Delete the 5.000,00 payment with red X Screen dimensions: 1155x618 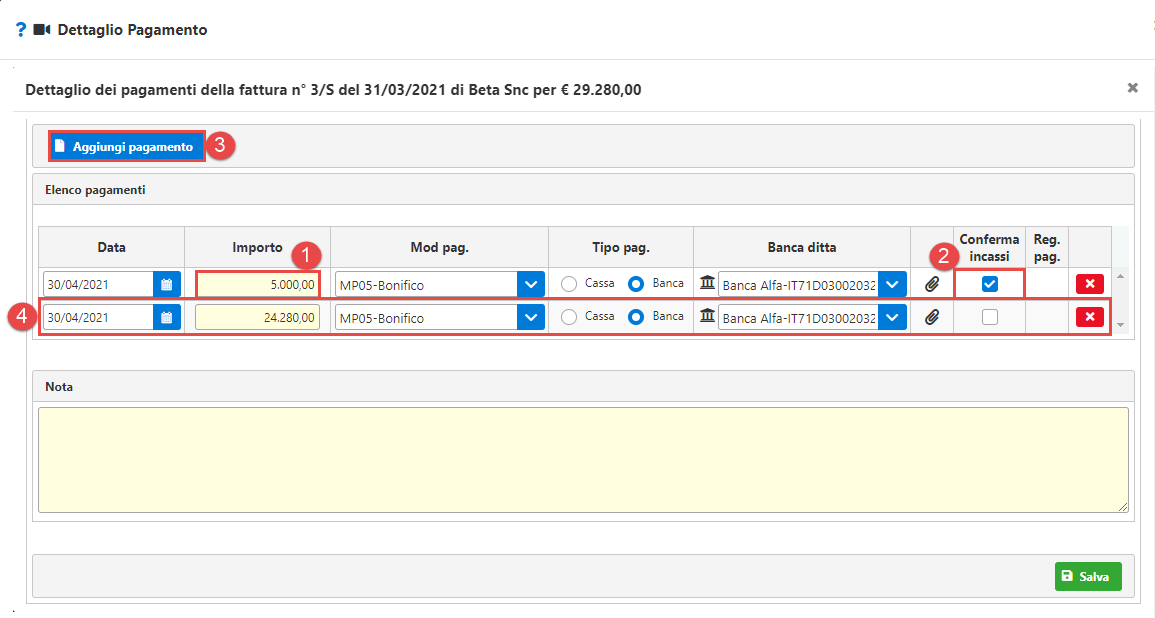(1090, 285)
